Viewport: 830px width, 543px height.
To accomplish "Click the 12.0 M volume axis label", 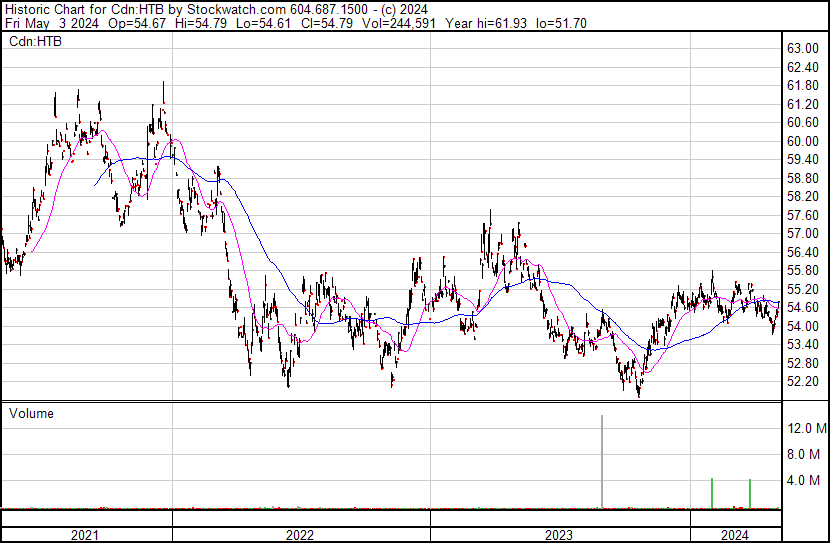I will click(x=806, y=428).
